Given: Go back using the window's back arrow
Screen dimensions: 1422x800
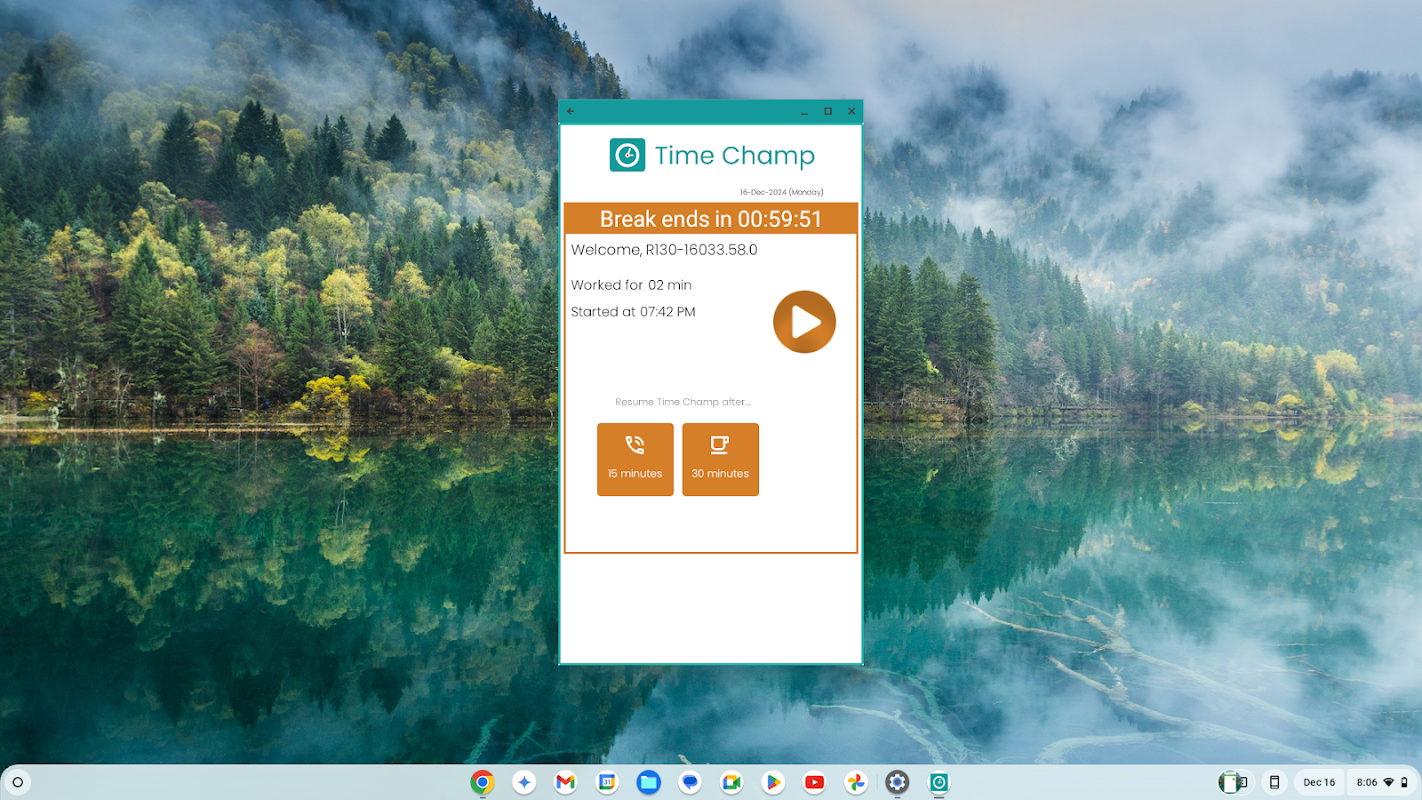Looking at the screenshot, I should point(571,111).
